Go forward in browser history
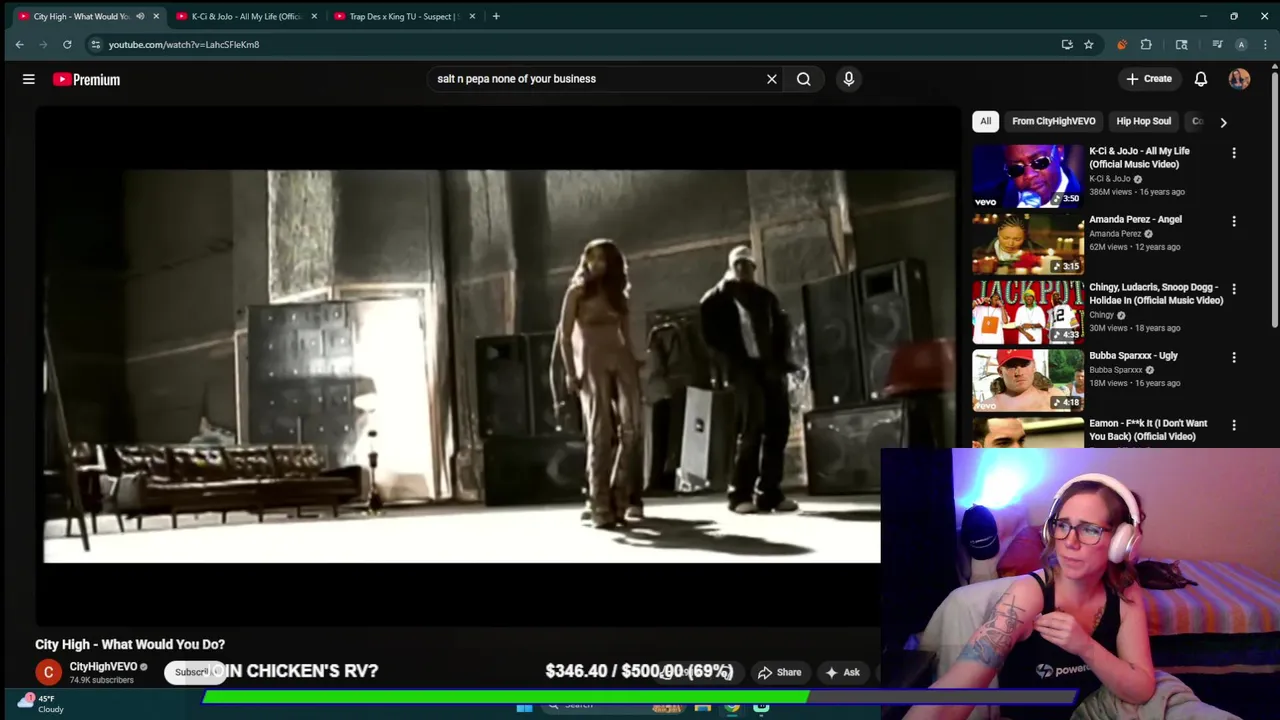Viewport: 1280px width, 720px height. tap(43, 44)
